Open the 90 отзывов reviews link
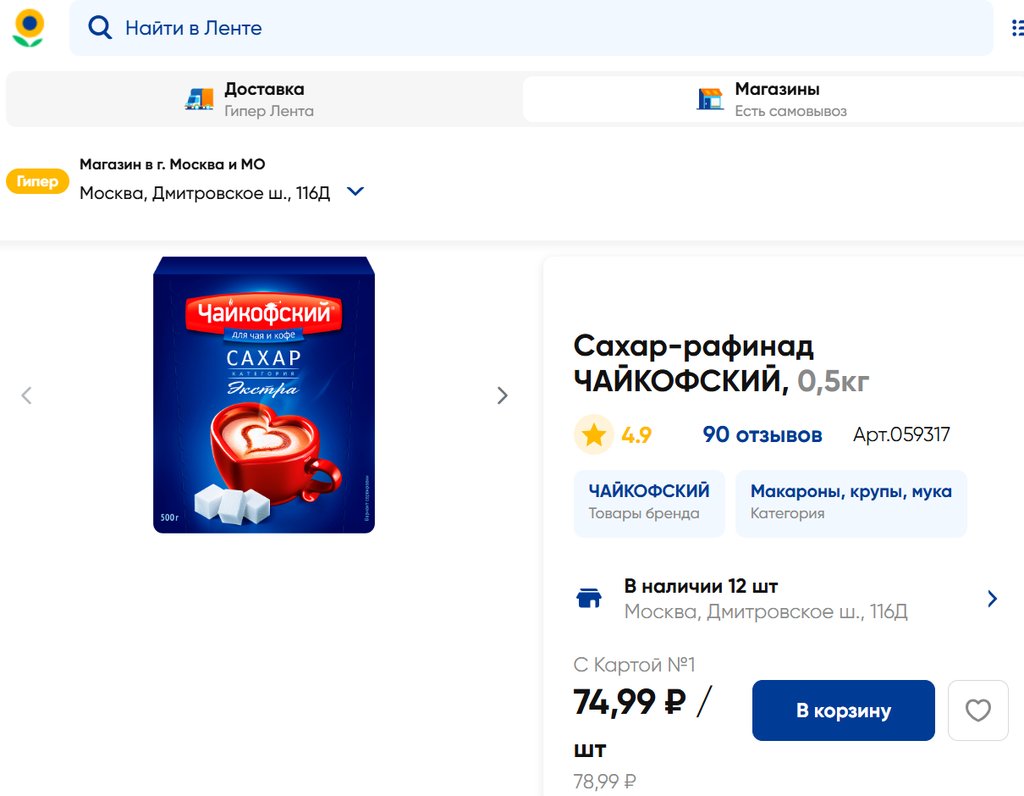The image size is (1024, 796). [762, 435]
